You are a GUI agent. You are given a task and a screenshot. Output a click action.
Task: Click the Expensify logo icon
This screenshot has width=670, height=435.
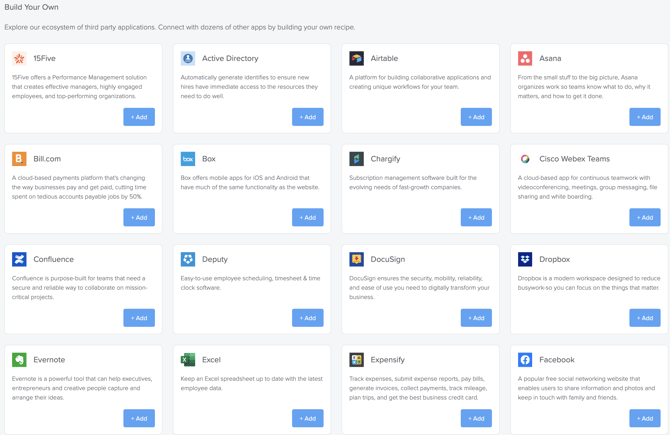[356, 359]
